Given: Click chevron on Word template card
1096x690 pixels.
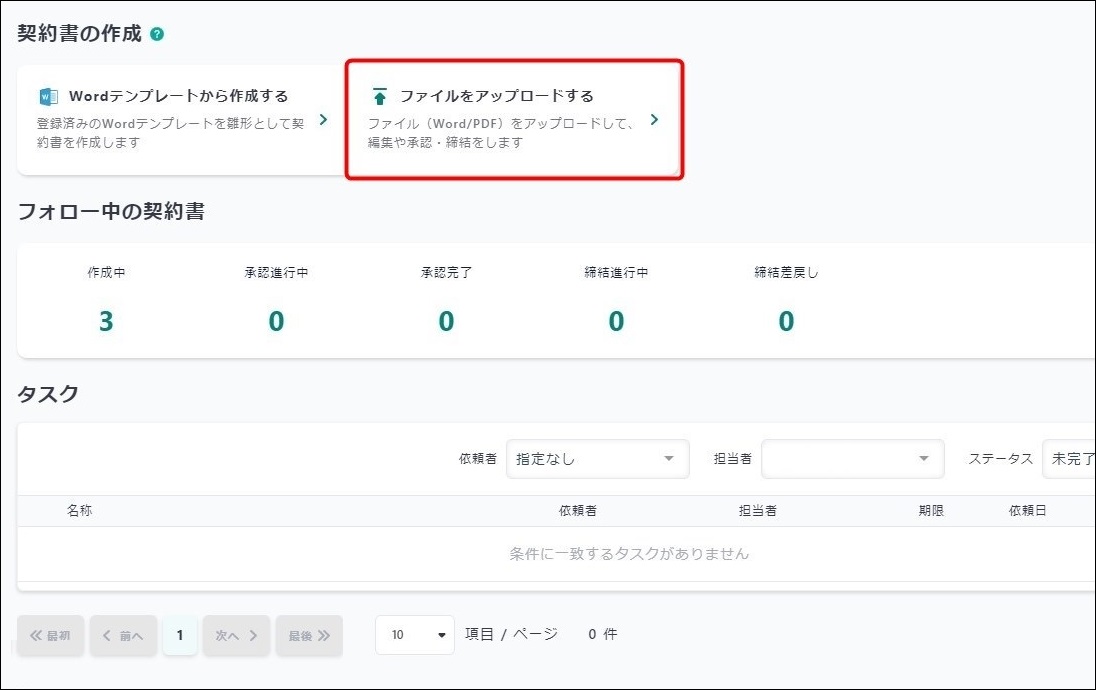Looking at the screenshot, I should [323, 120].
